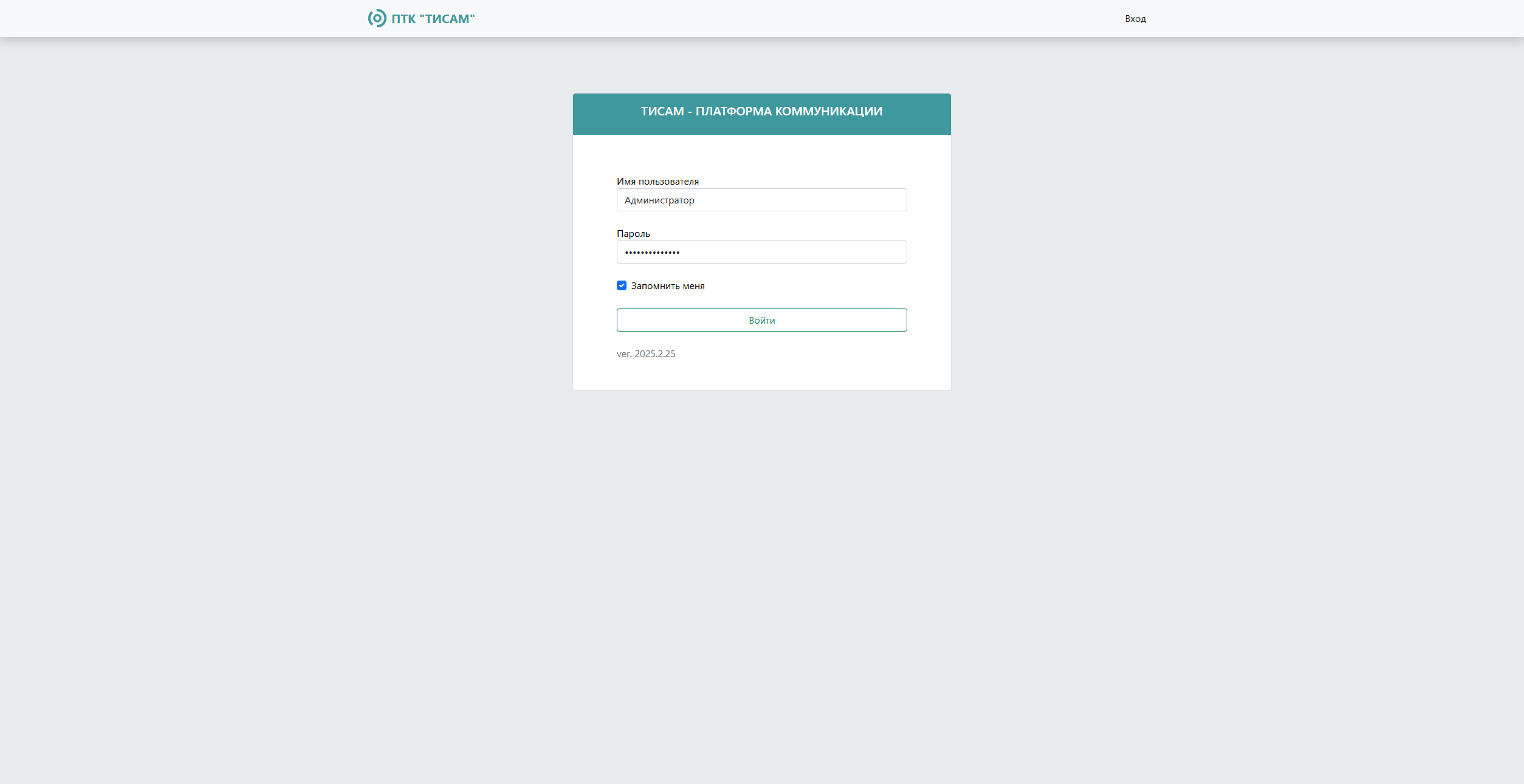Click the ТИСАМ - ПЛАТФОРМА КОММУНИКАЦИИ header
1524x784 pixels.
(761, 112)
